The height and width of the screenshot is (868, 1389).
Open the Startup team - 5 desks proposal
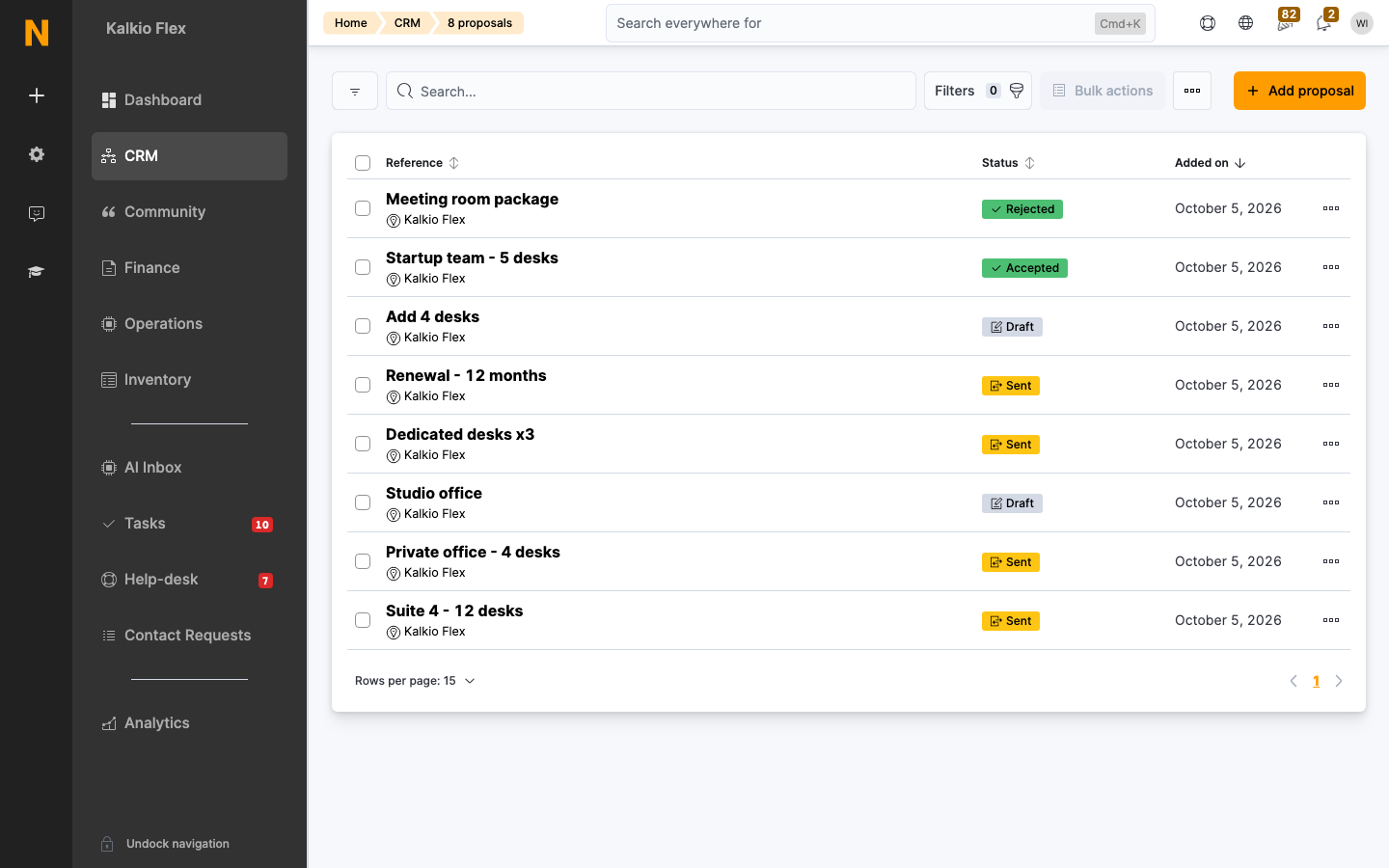click(x=472, y=258)
